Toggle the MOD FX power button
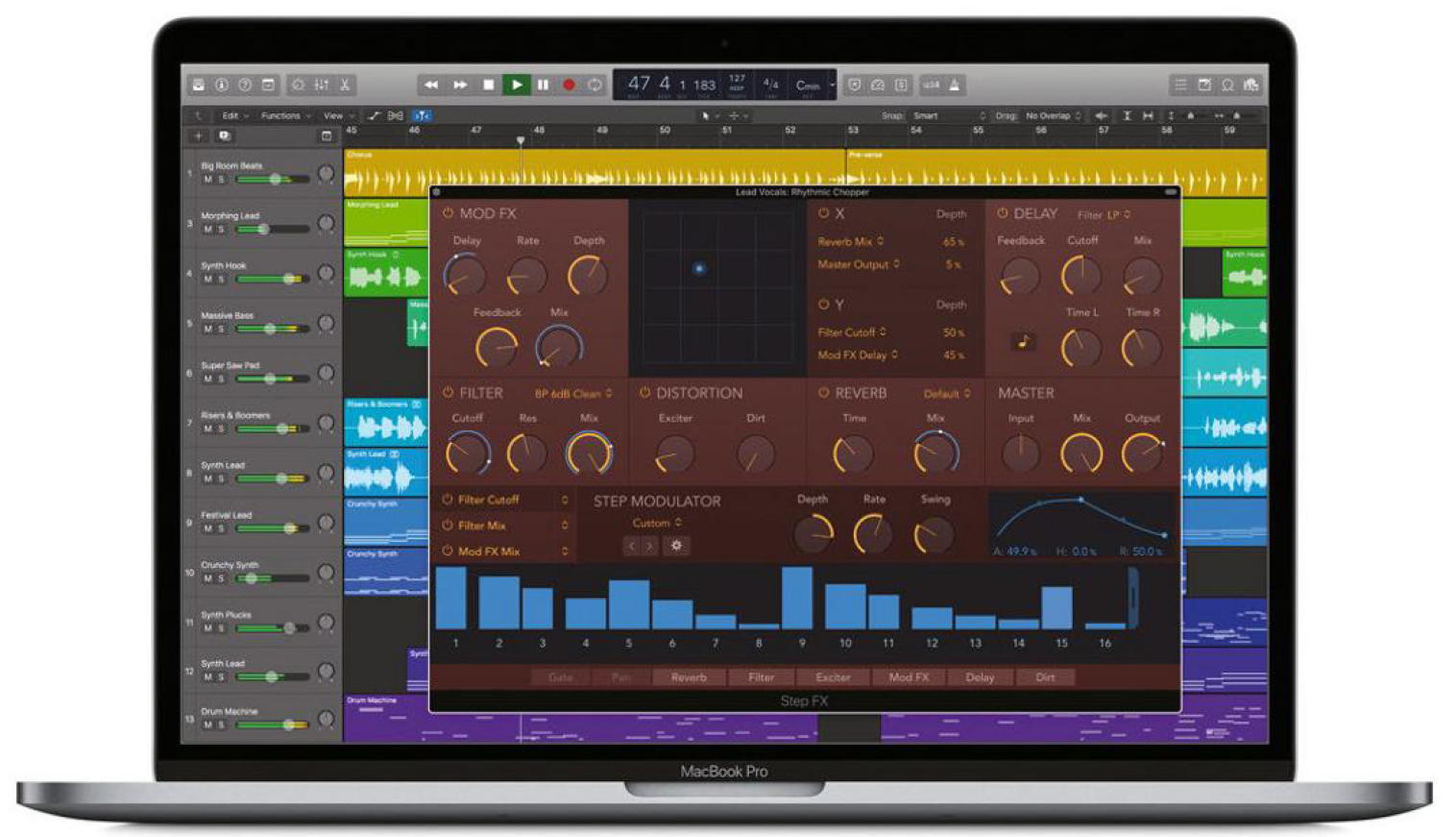 tap(448, 213)
